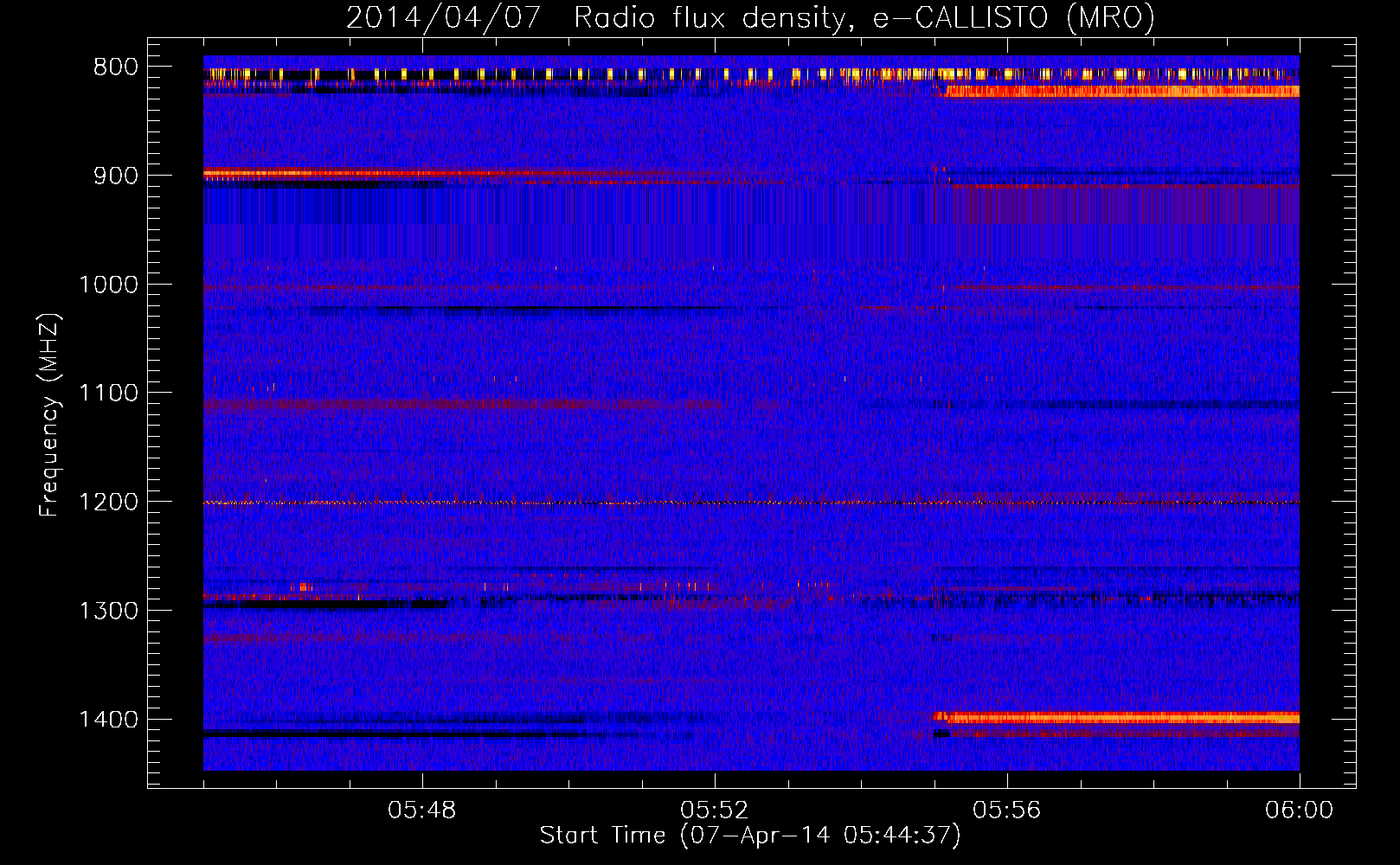Select the 1100 frequency axis label

(x=108, y=394)
